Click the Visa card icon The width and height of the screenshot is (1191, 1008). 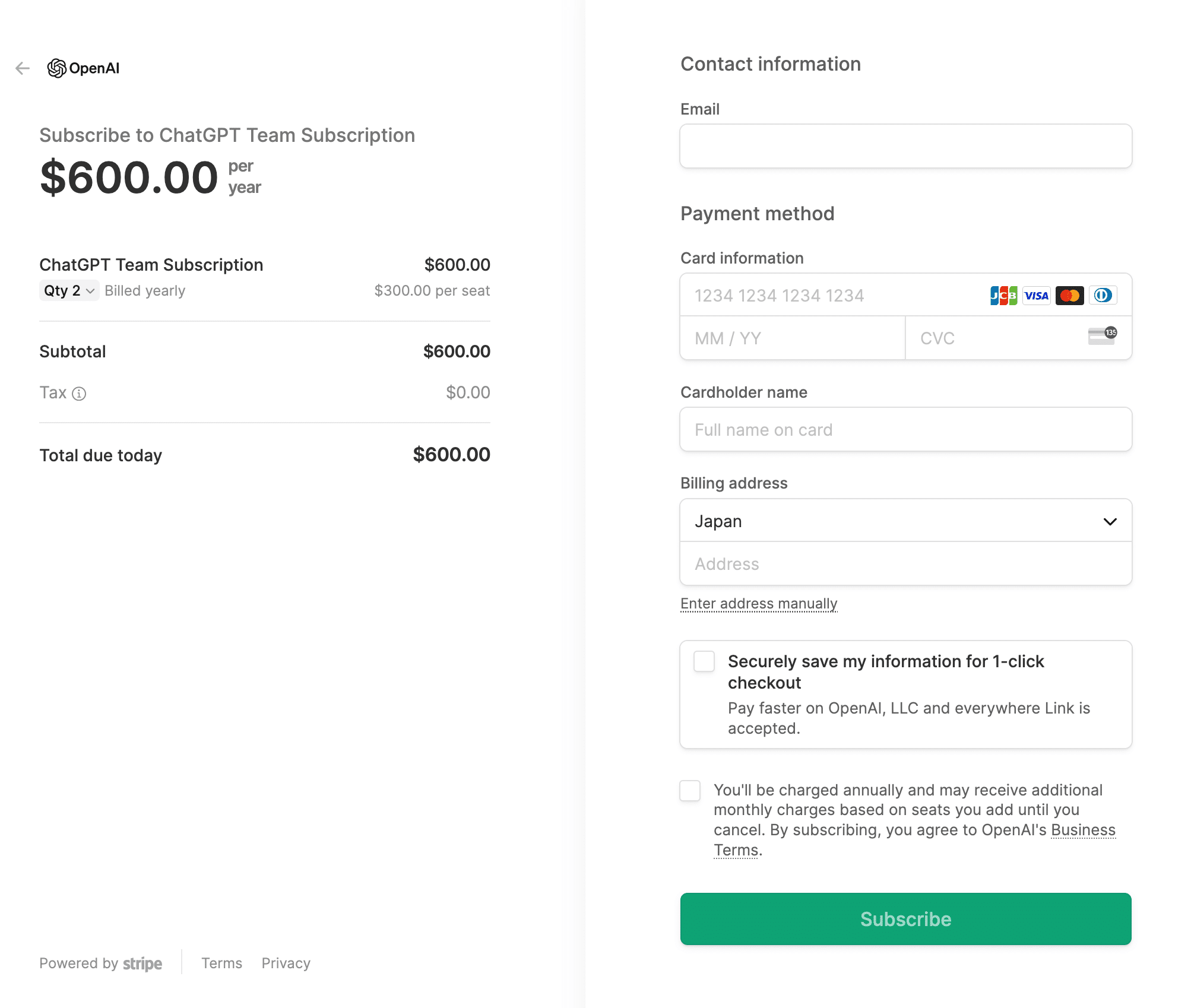pos(1037,296)
